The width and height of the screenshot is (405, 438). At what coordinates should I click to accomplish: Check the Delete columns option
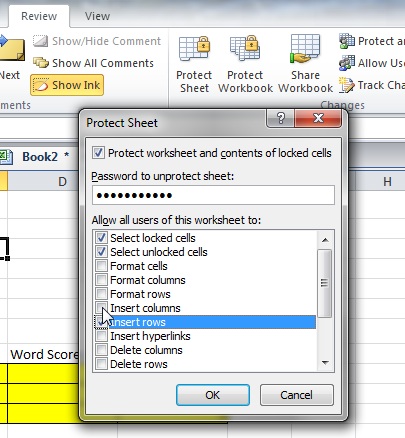coord(101,350)
